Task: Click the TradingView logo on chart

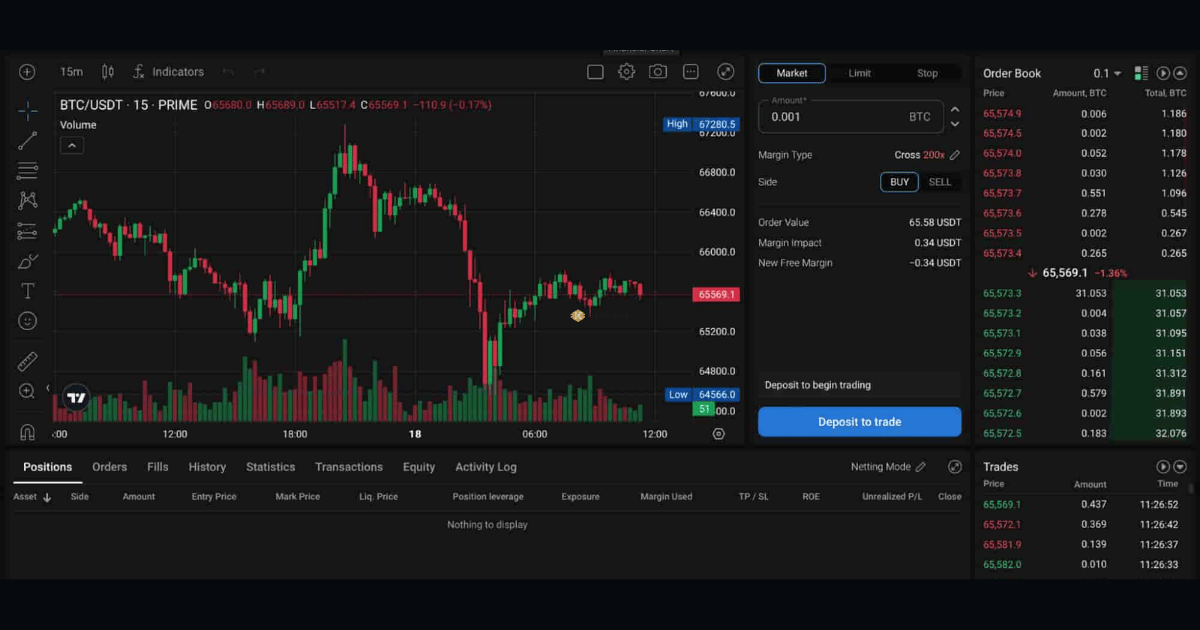Action: tap(76, 397)
